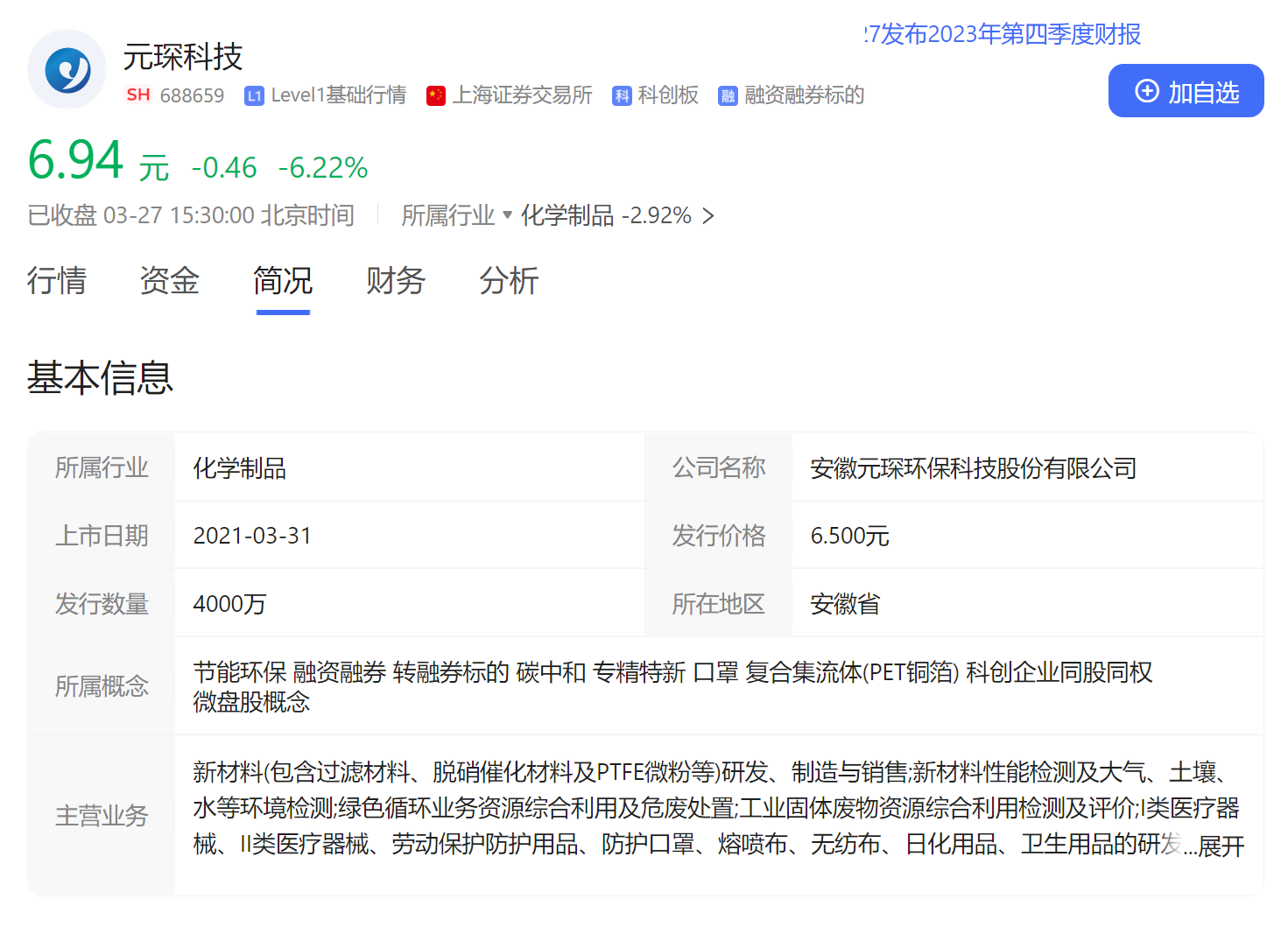Click the China flag exchange icon
Screen dimensions: 1288x927
click(x=436, y=96)
